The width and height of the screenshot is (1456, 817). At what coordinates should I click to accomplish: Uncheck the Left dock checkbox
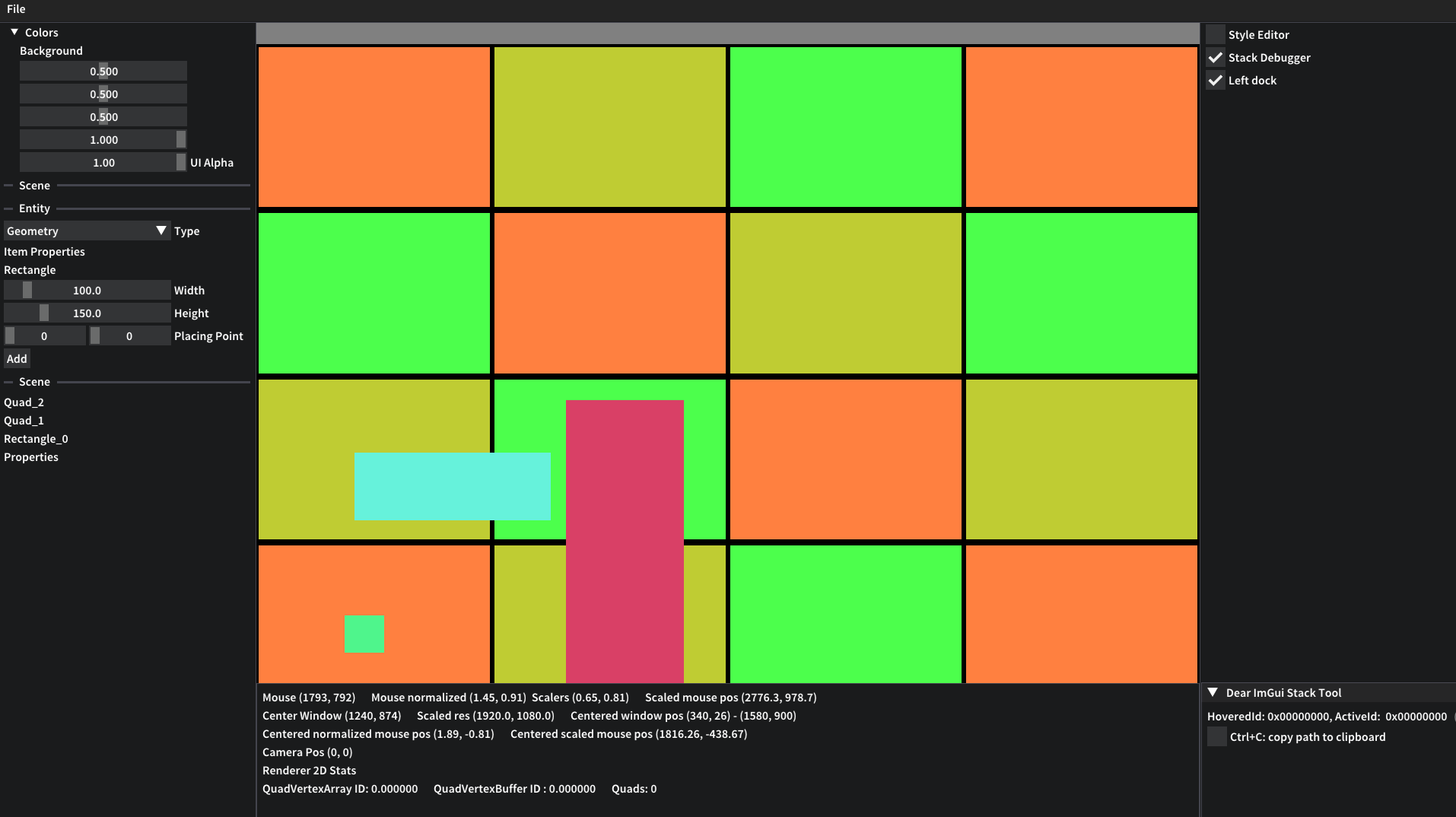(x=1216, y=80)
